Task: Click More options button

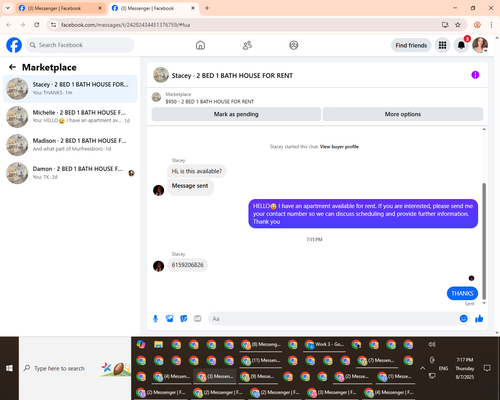Action: pos(403,114)
